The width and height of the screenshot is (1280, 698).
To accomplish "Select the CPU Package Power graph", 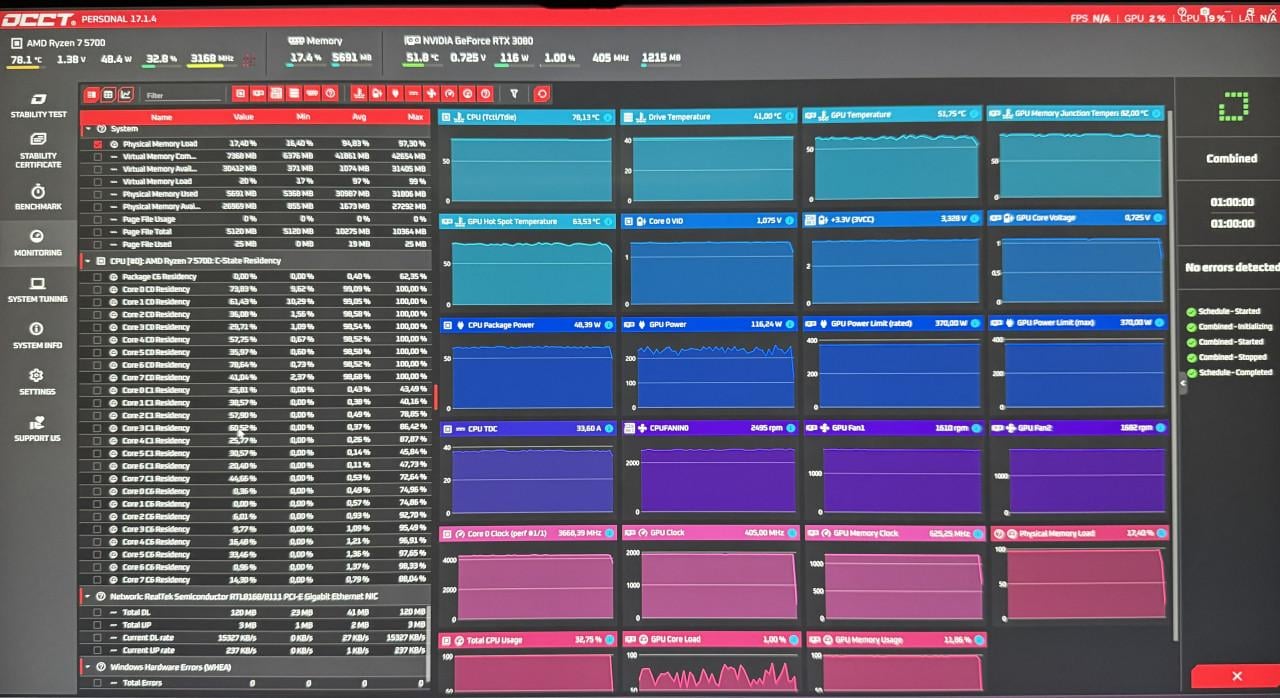I will point(527,364).
